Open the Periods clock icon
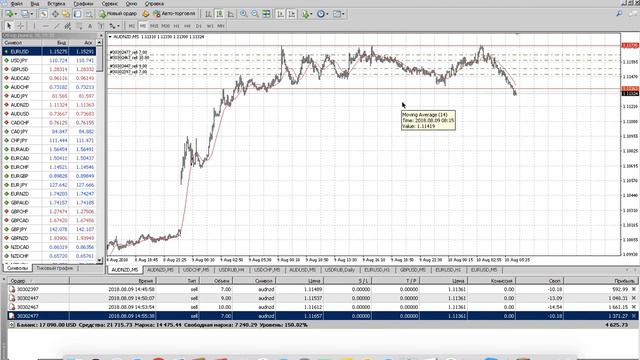This screenshot has width=640, height=360. [321, 14]
